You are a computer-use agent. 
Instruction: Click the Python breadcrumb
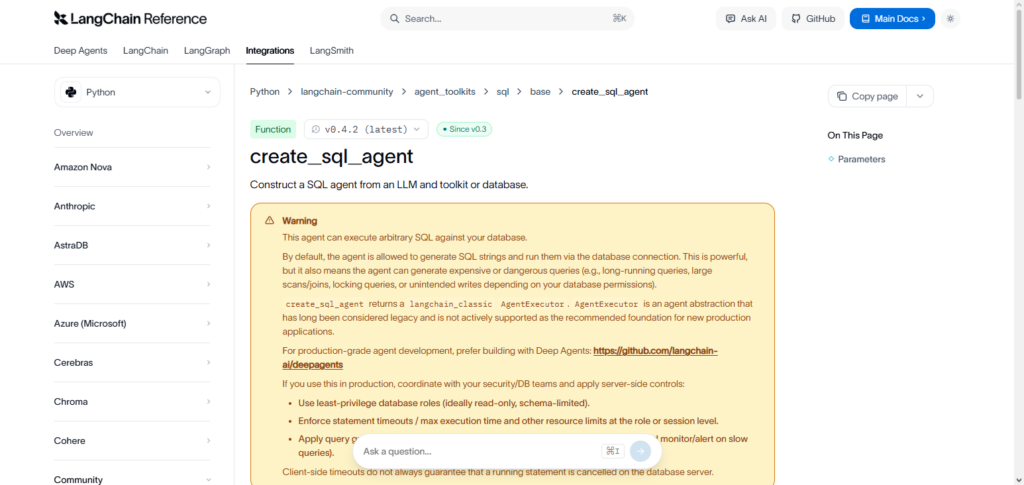coord(264,92)
